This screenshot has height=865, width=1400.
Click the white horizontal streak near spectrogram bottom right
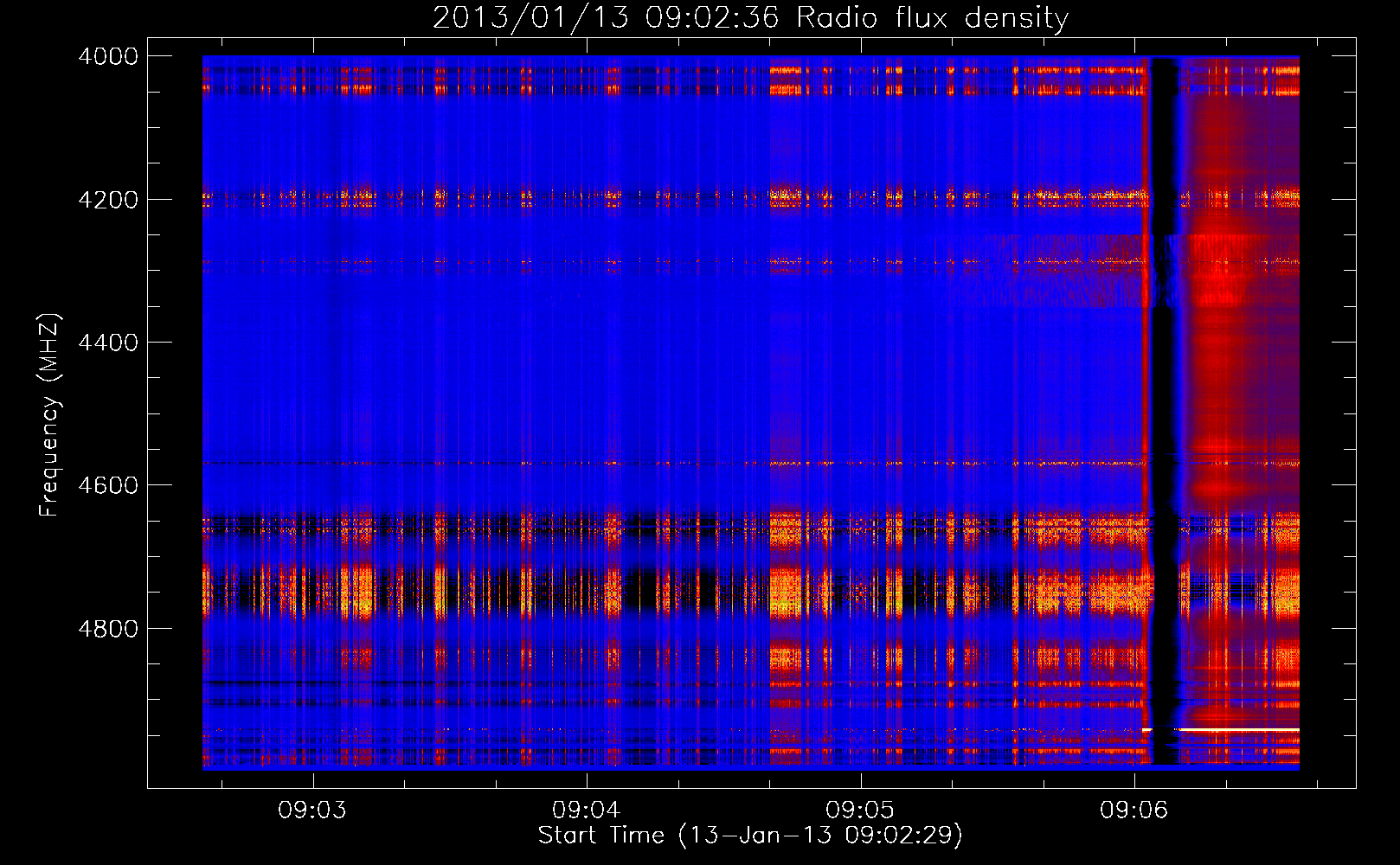pyautogui.click(x=1238, y=730)
